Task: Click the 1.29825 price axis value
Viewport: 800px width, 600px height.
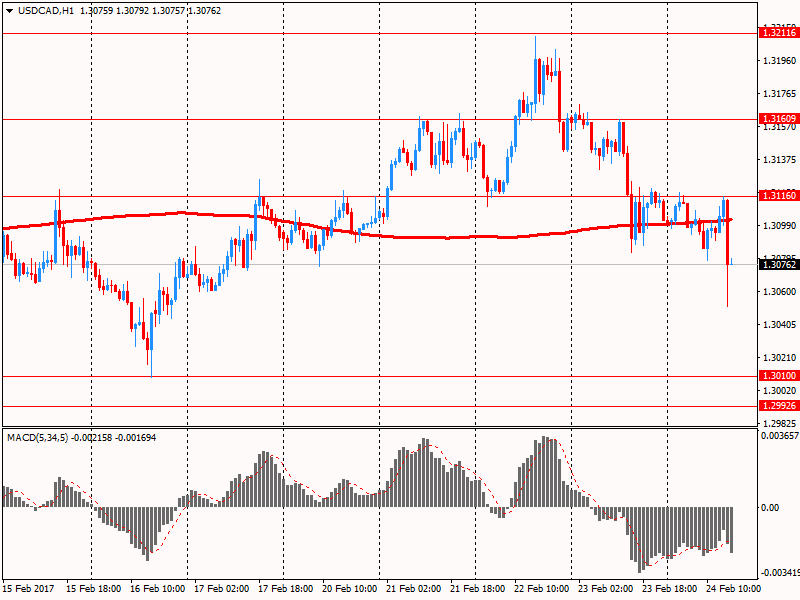Action: (x=778, y=423)
